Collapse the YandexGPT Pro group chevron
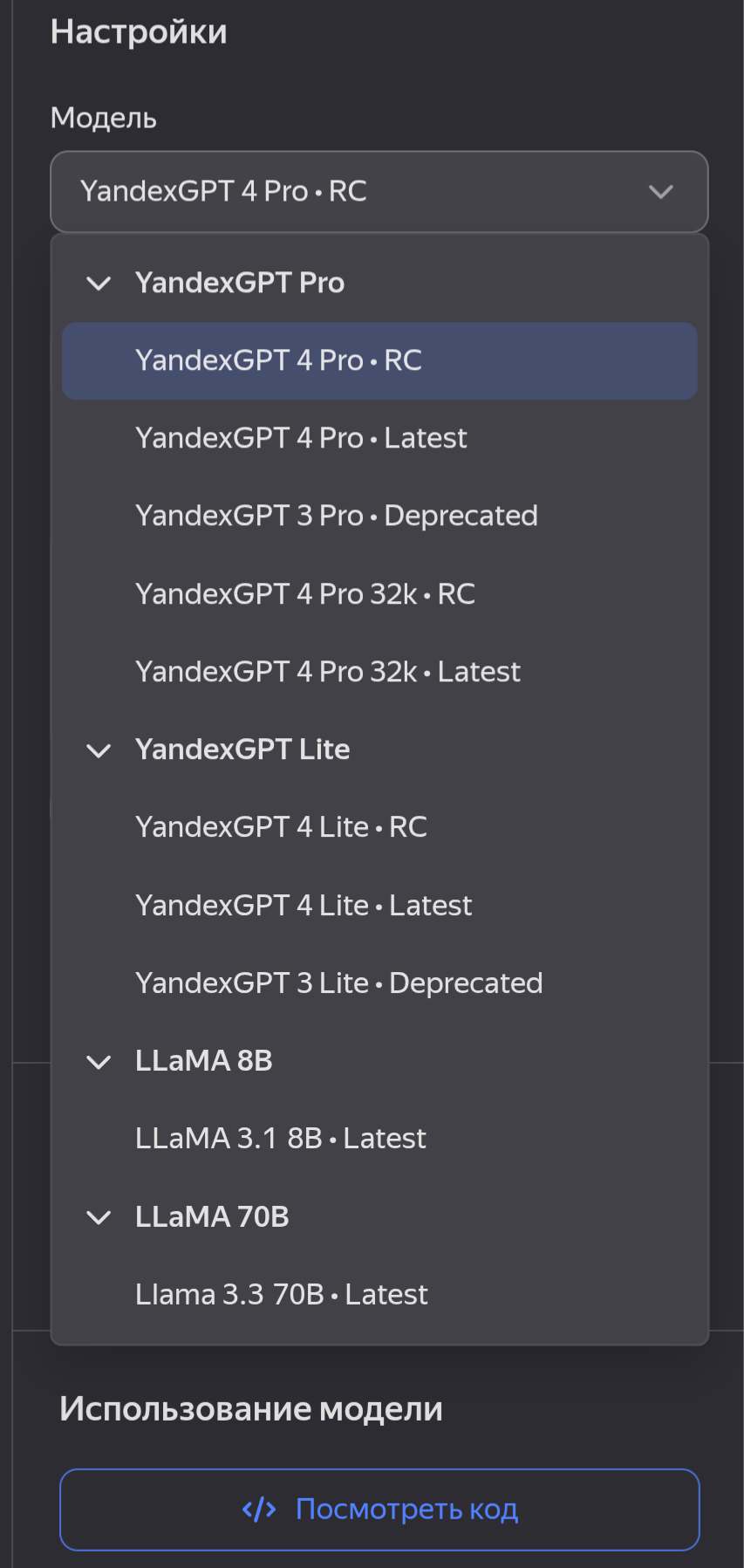This screenshot has width=744, height=1568. tap(99, 284)
